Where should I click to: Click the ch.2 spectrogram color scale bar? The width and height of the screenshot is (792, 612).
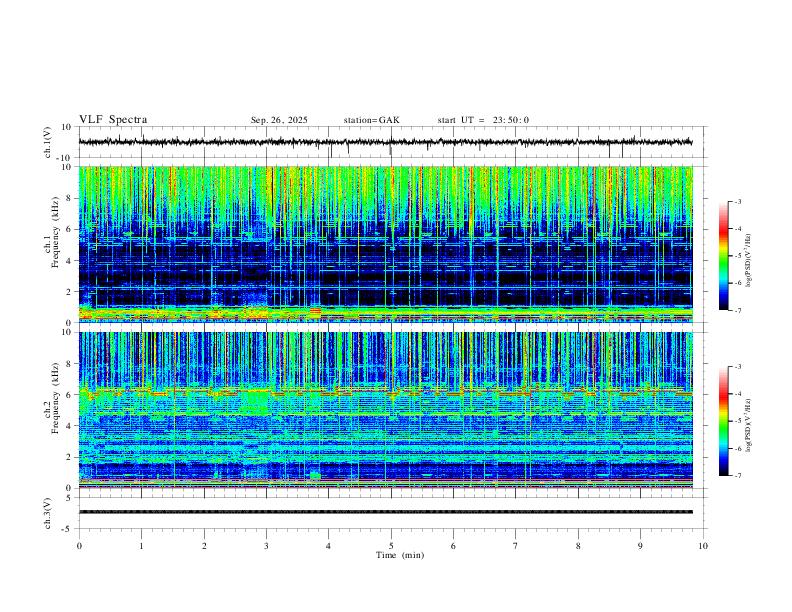coord(724,421)
